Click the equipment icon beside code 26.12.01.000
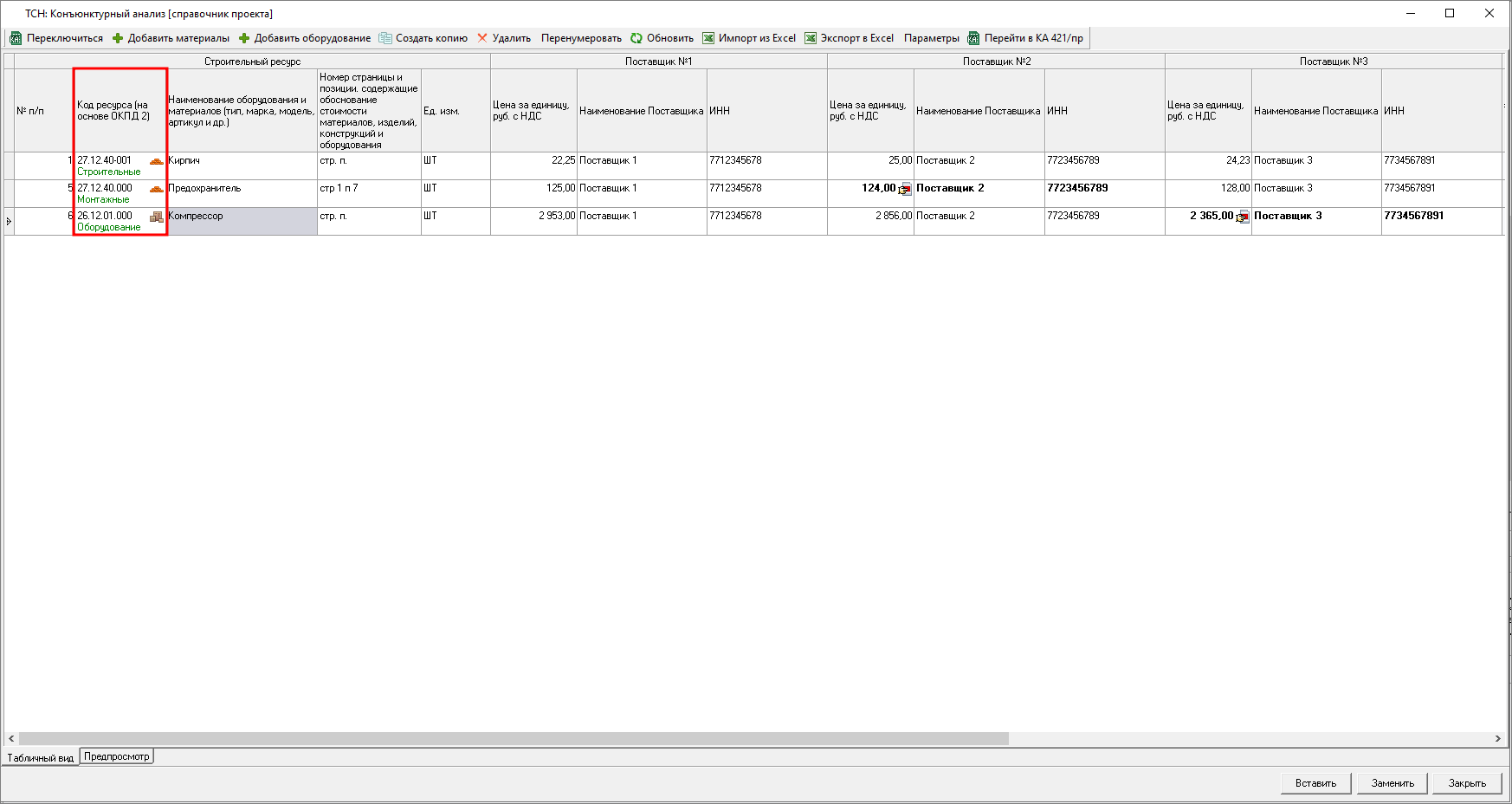Viewport: 1512px width, 804px height. click(157, 217)
